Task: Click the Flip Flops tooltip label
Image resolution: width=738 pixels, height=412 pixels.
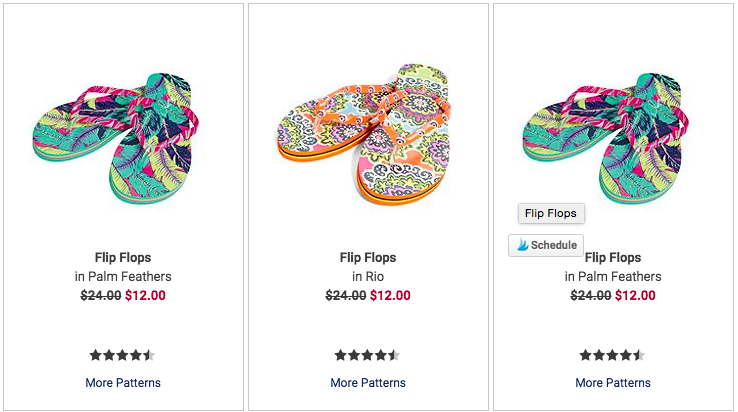Action: pyautogui.click(x=550, y=213)
